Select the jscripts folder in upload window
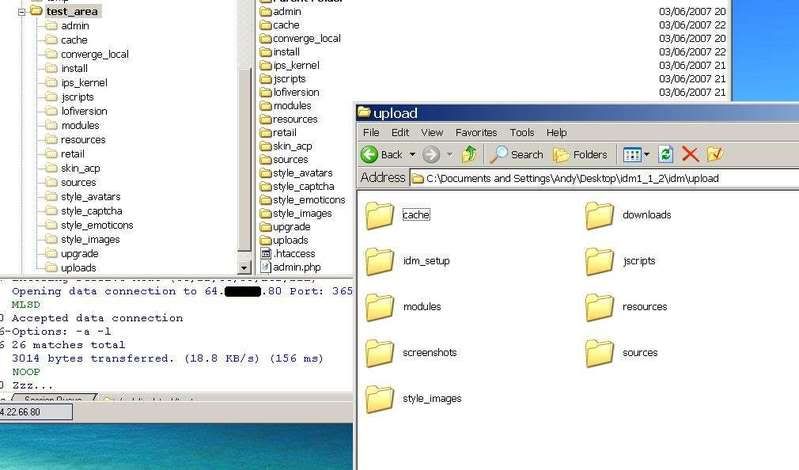This screenshot has width=799, height=470. click(620, 260)
